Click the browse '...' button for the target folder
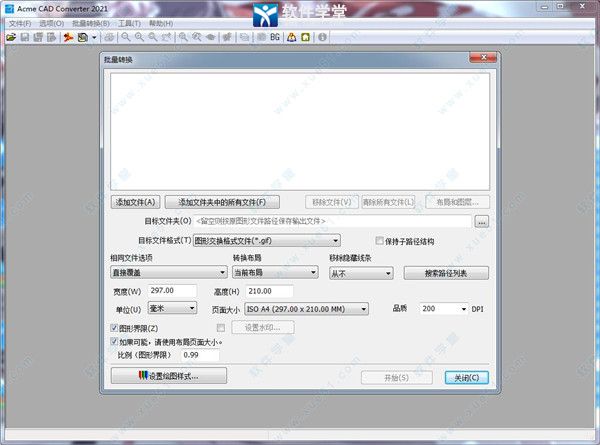The image size is (600, 445). click(x=482, y=222)
